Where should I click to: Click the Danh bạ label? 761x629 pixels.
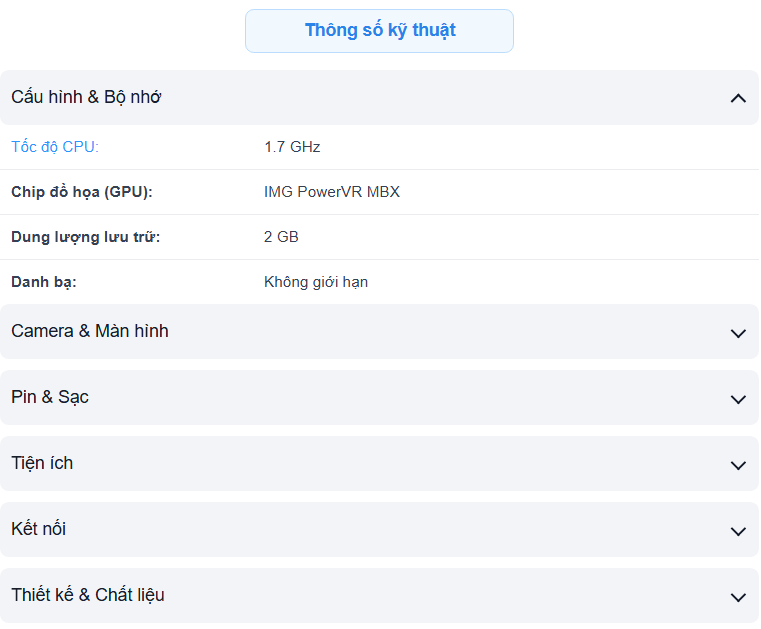[44, 282]
